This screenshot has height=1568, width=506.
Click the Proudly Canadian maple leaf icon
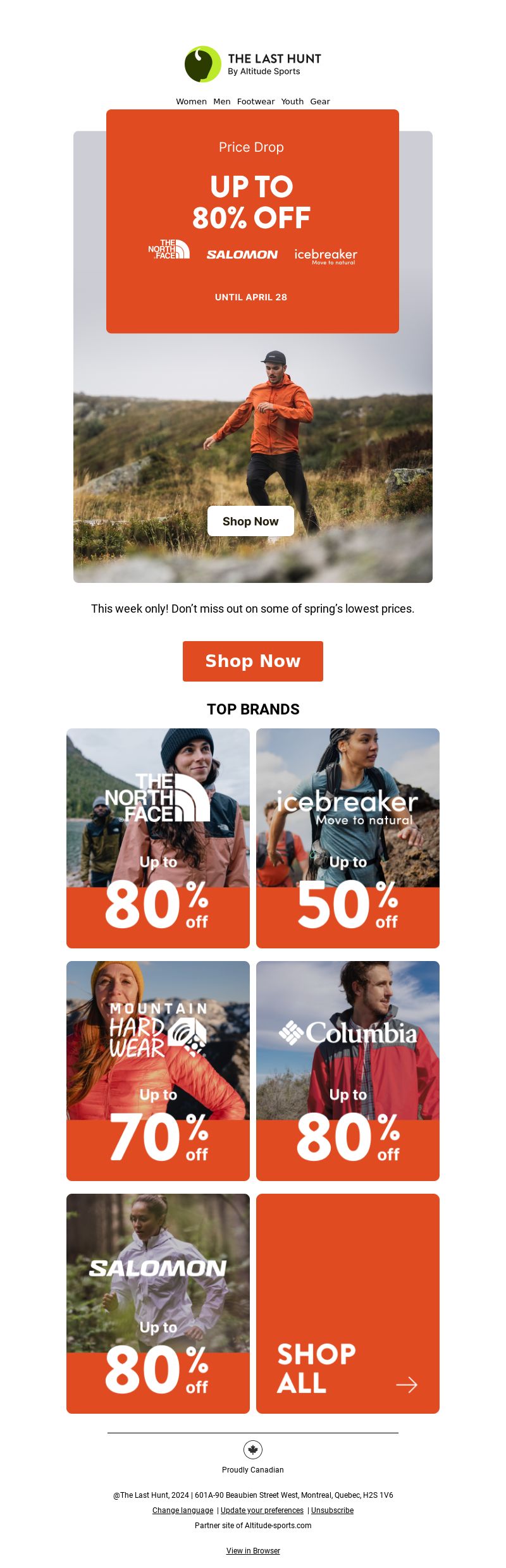(x=253, y=1450)
